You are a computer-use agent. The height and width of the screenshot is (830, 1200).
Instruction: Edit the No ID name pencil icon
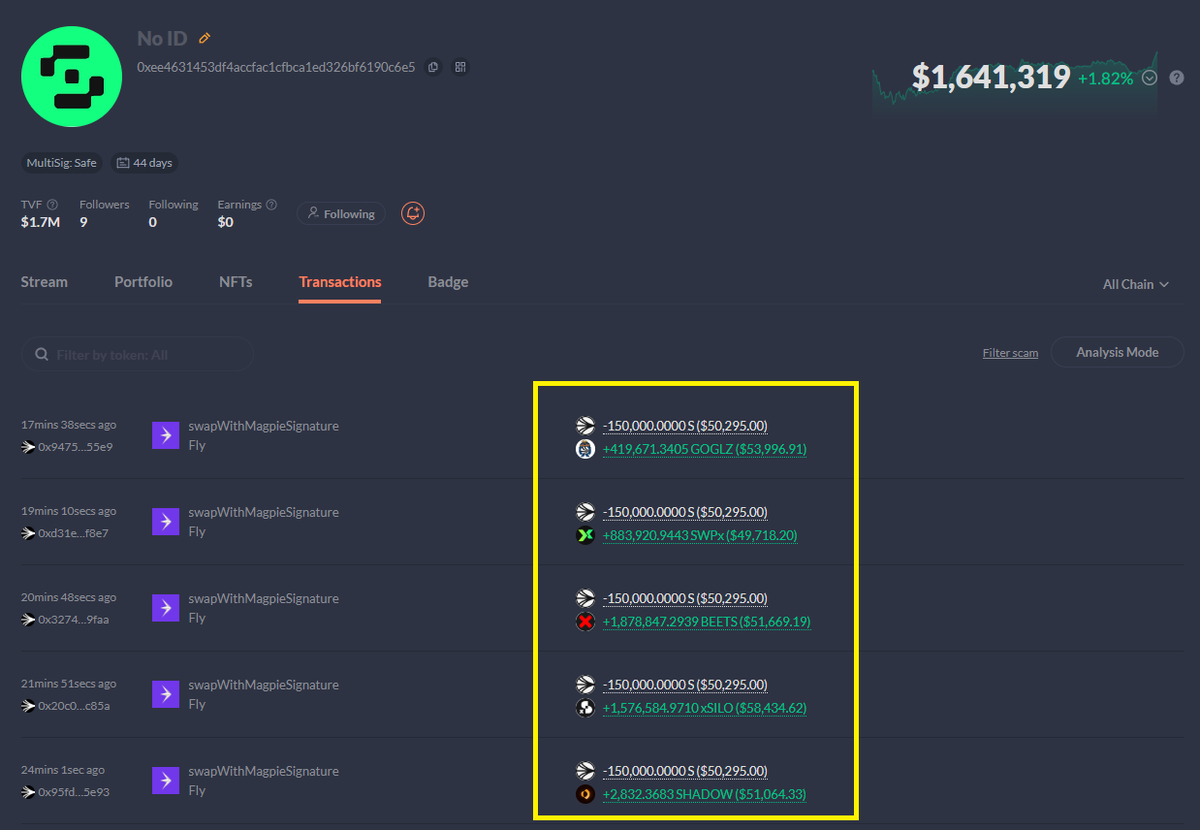[x=205, y=38]
